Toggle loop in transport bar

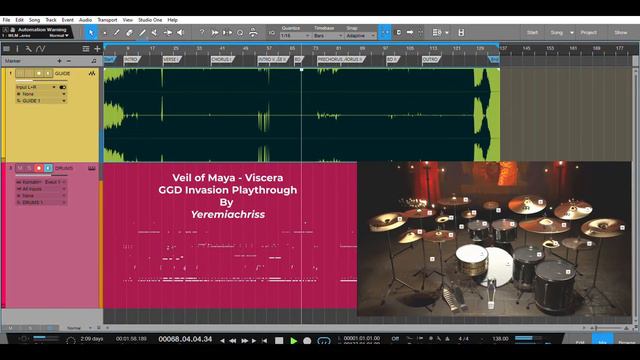coord(324,340)
